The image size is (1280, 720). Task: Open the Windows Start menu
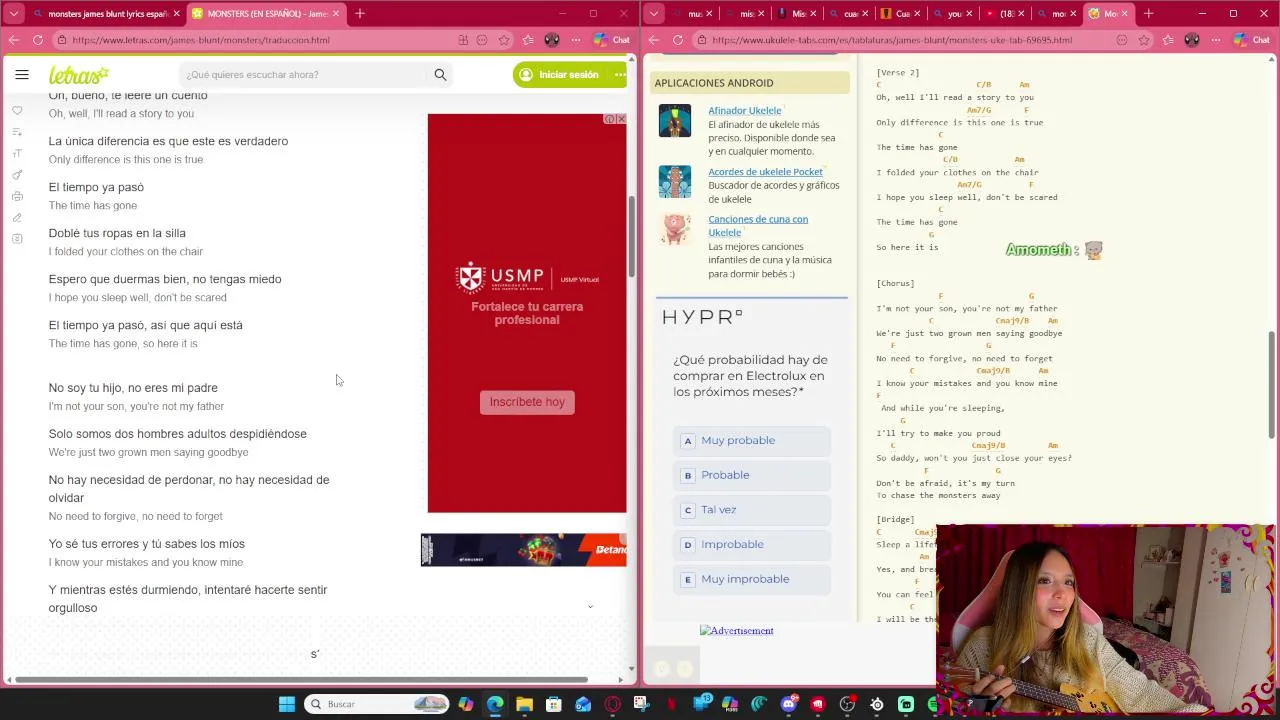pos(287,704)
